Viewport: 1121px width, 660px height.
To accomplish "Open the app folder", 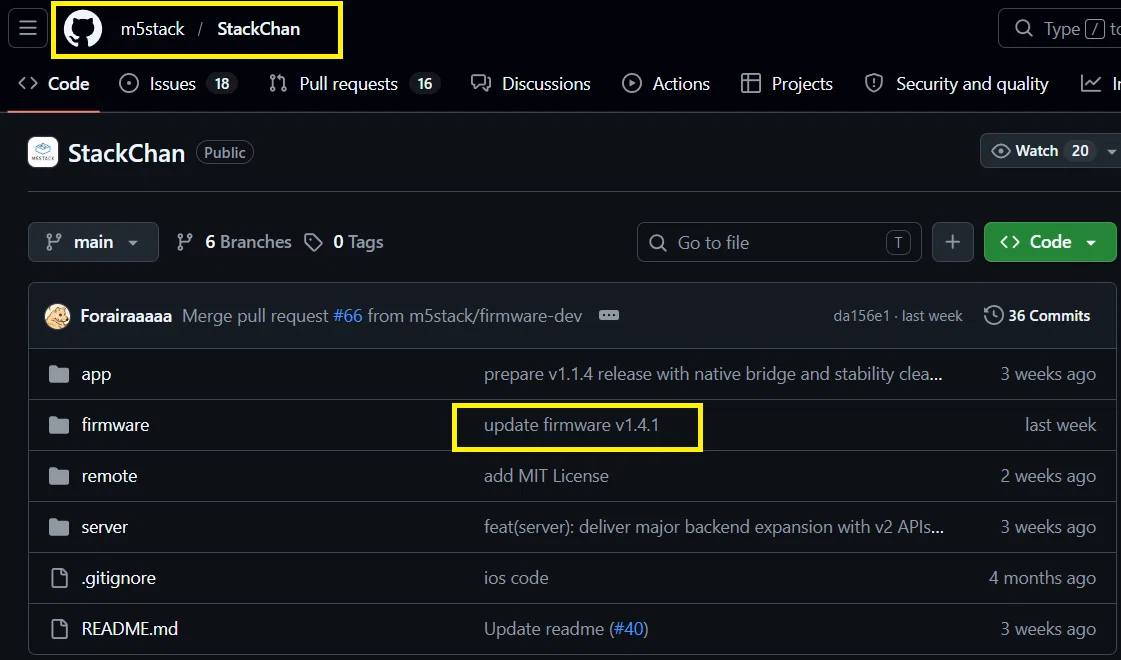I will point(96,375).
